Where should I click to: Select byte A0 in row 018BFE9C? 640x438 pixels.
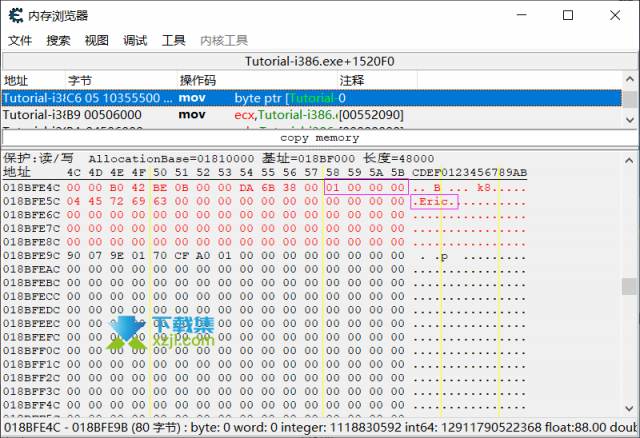[x=203, y=256]
